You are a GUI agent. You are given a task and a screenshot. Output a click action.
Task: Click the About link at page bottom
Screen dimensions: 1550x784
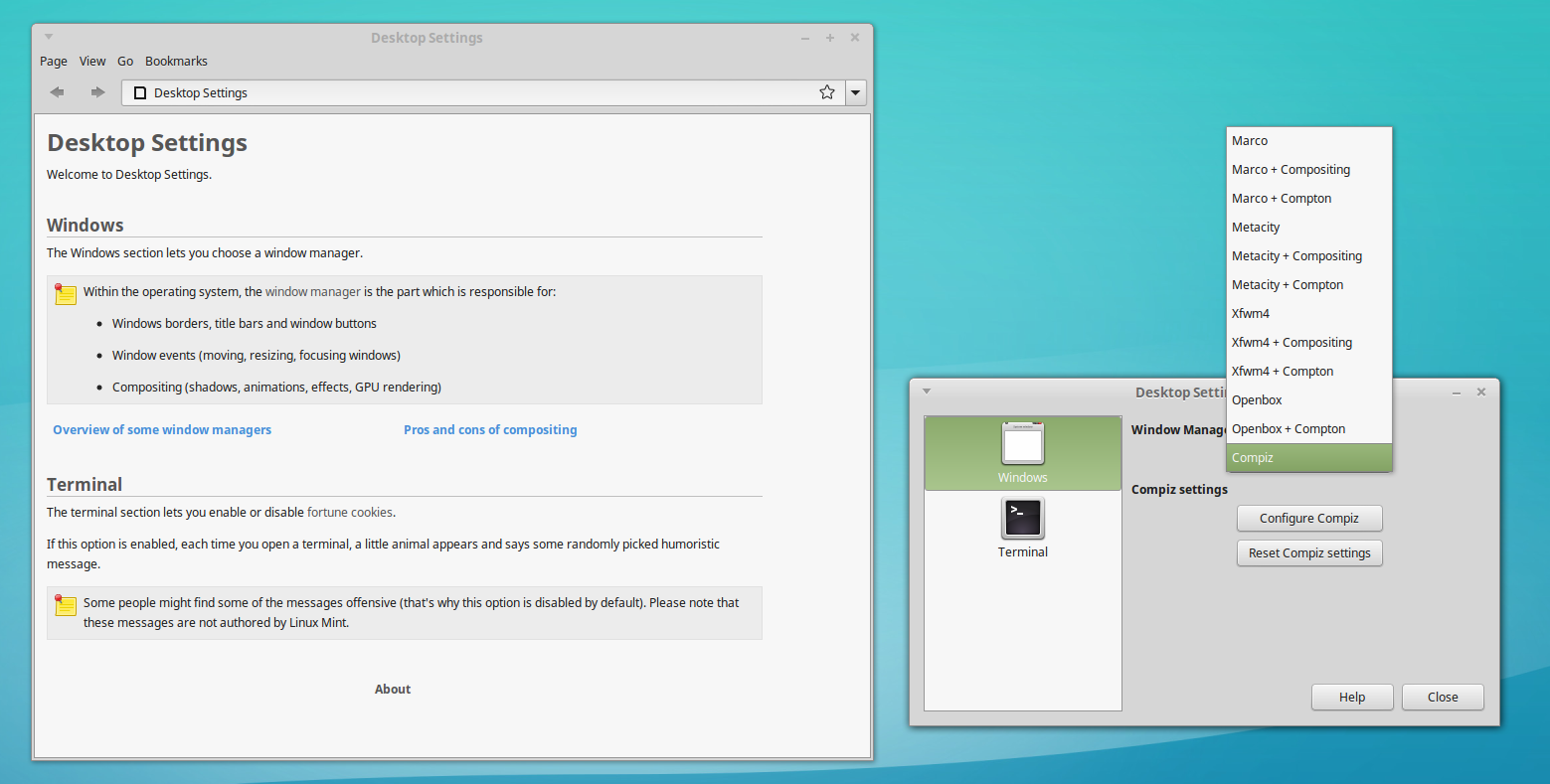(x=393, y=690)
